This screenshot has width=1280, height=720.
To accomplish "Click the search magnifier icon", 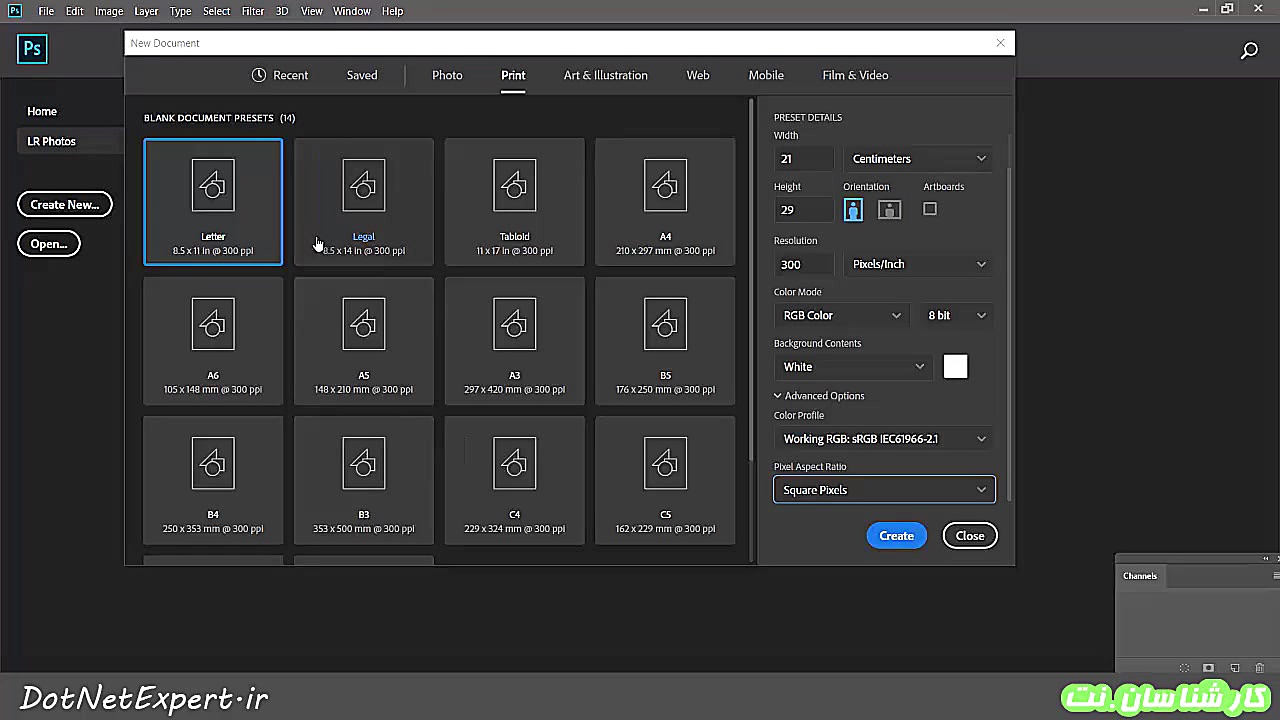I will coord(1249,50).
